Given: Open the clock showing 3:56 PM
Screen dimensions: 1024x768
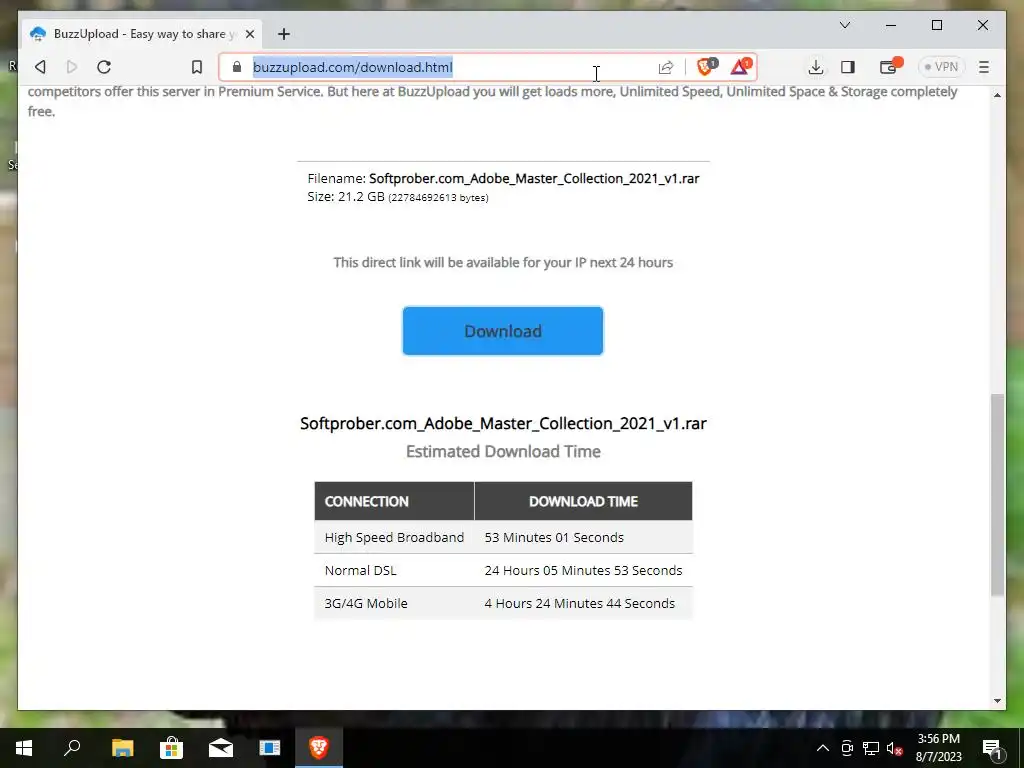Looking at the screenshot, I should [938, 748].
